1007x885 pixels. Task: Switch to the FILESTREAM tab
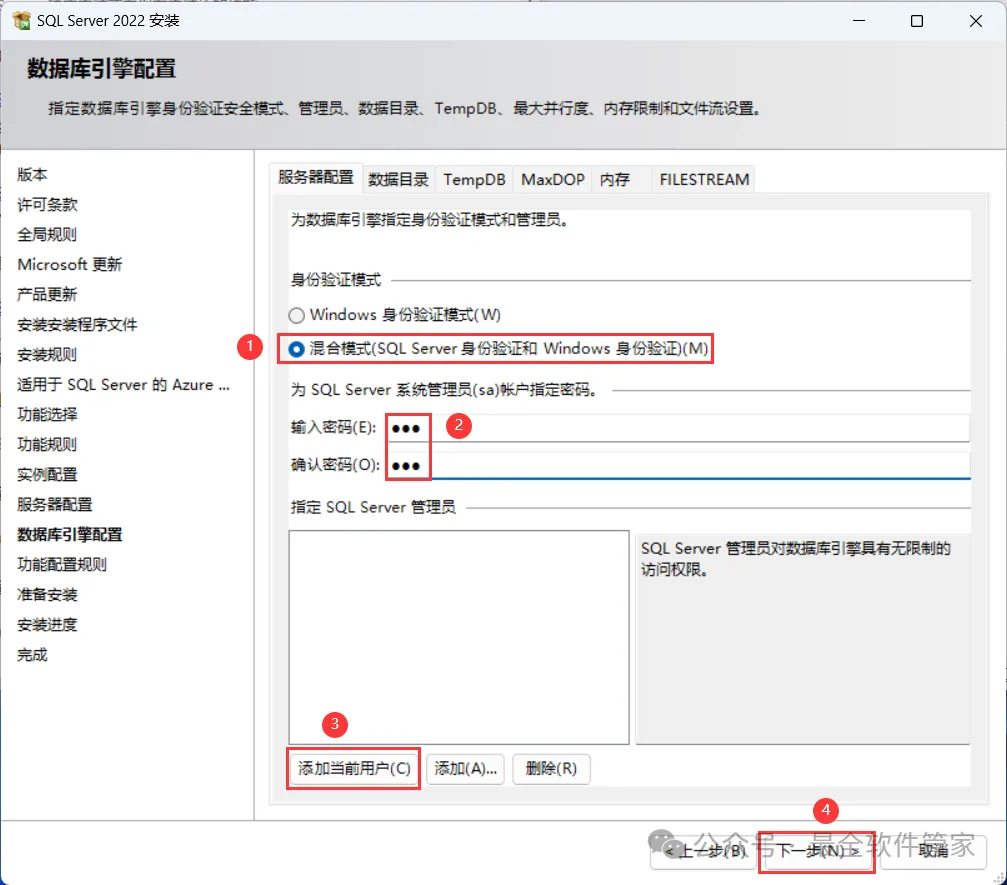click(x=704, y=180)
